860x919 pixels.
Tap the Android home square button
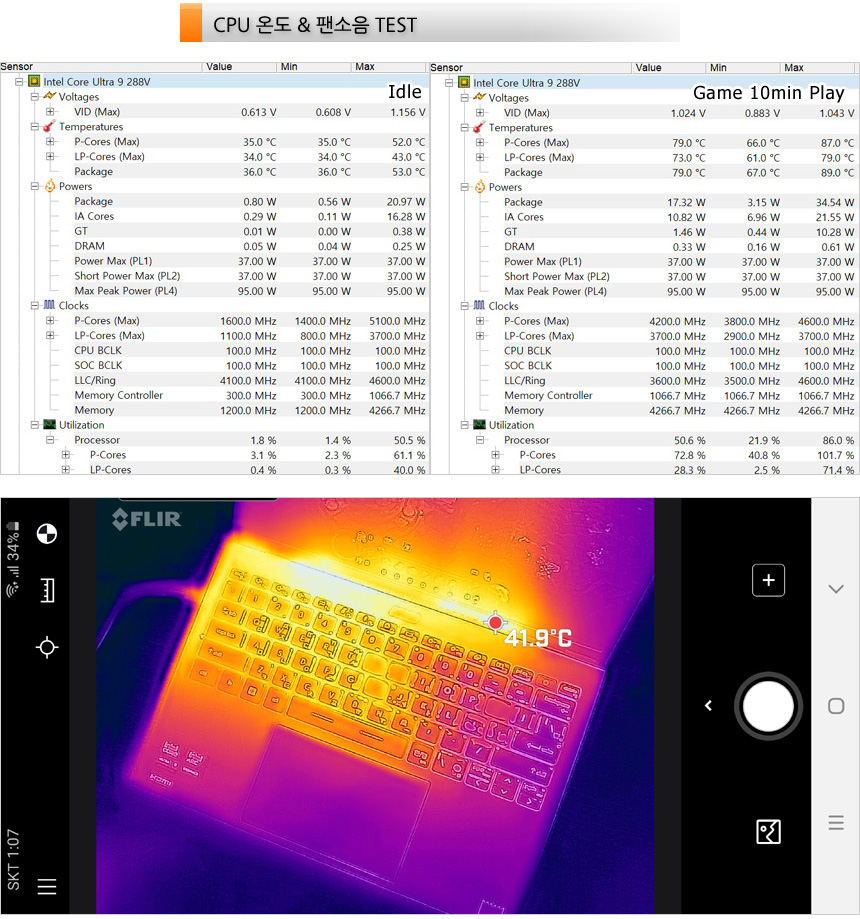click(836, 706)
